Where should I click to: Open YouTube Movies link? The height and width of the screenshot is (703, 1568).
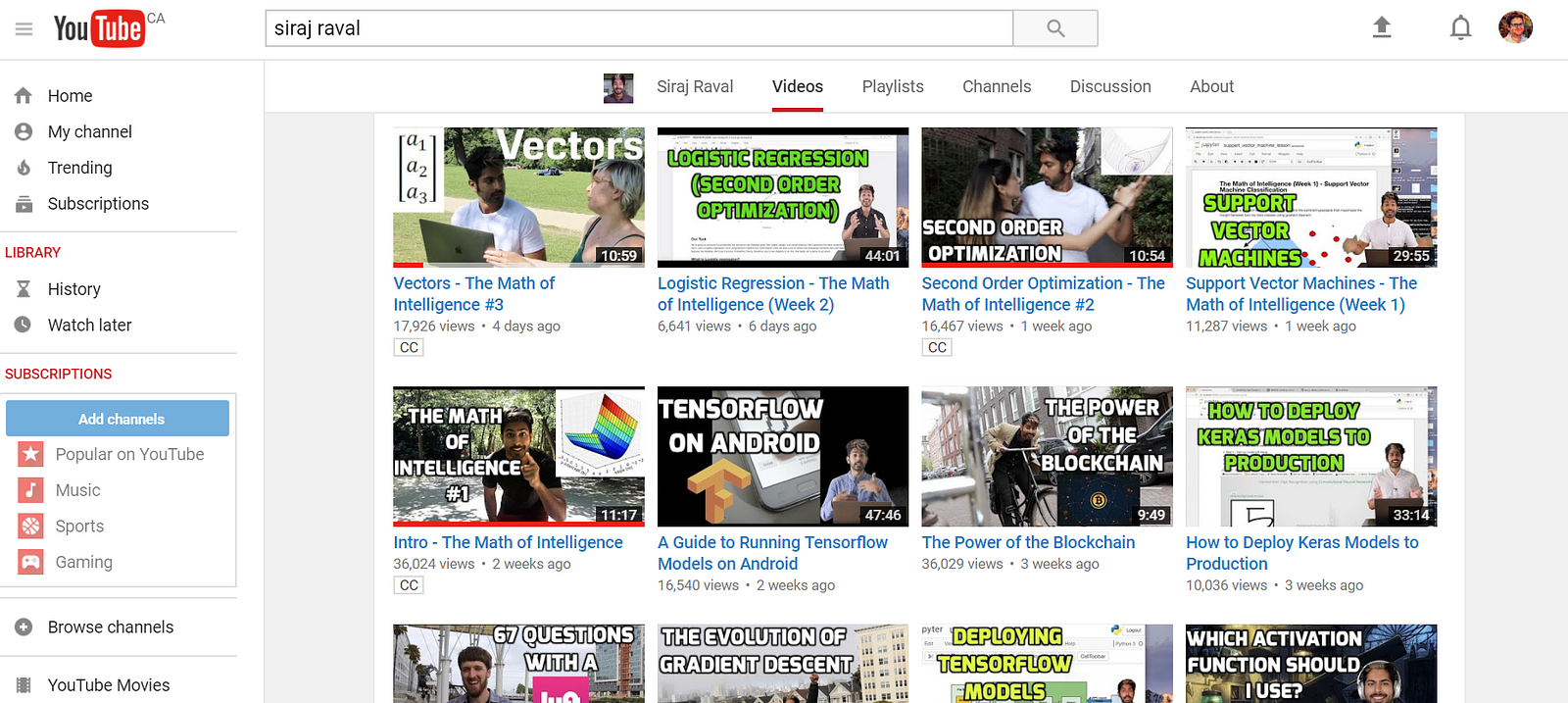pyautogui.click(x=109, y=685)
